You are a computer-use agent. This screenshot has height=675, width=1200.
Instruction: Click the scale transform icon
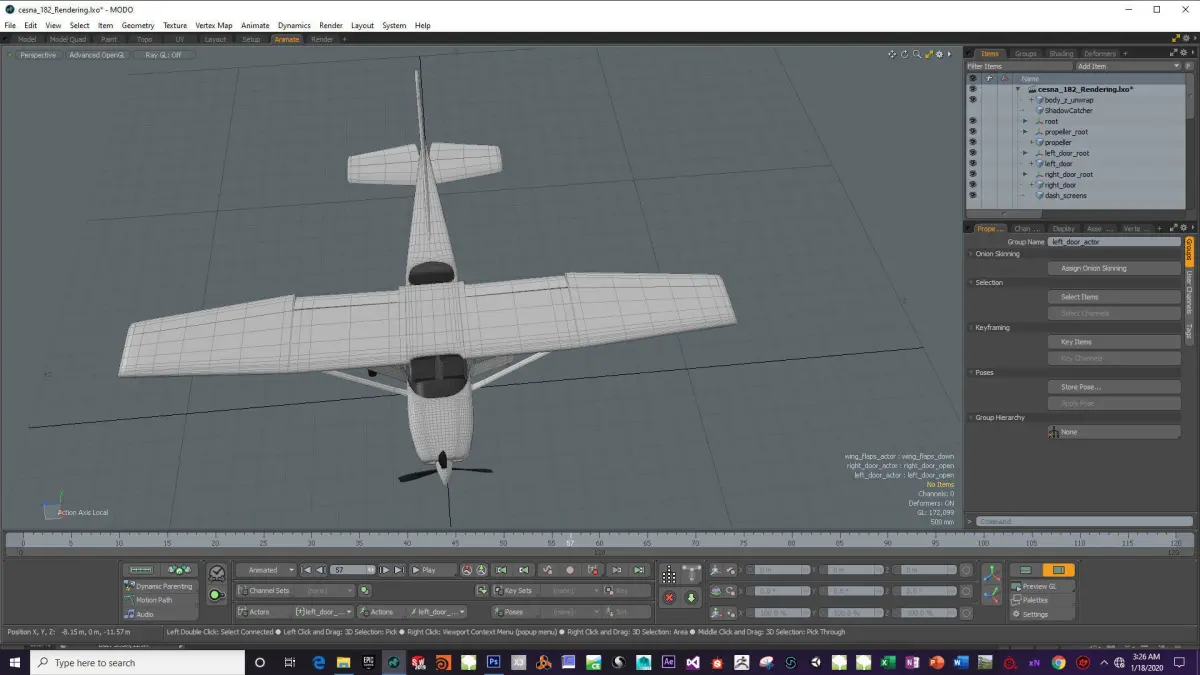point(715,612)
